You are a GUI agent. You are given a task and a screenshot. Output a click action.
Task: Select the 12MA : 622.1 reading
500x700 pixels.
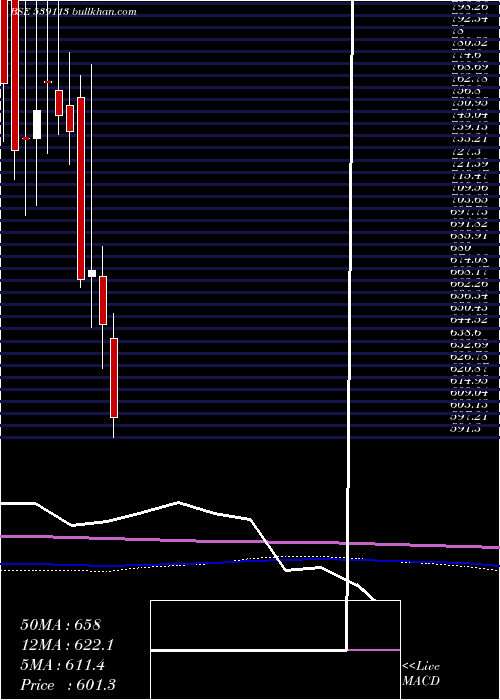tap(67, 645)
